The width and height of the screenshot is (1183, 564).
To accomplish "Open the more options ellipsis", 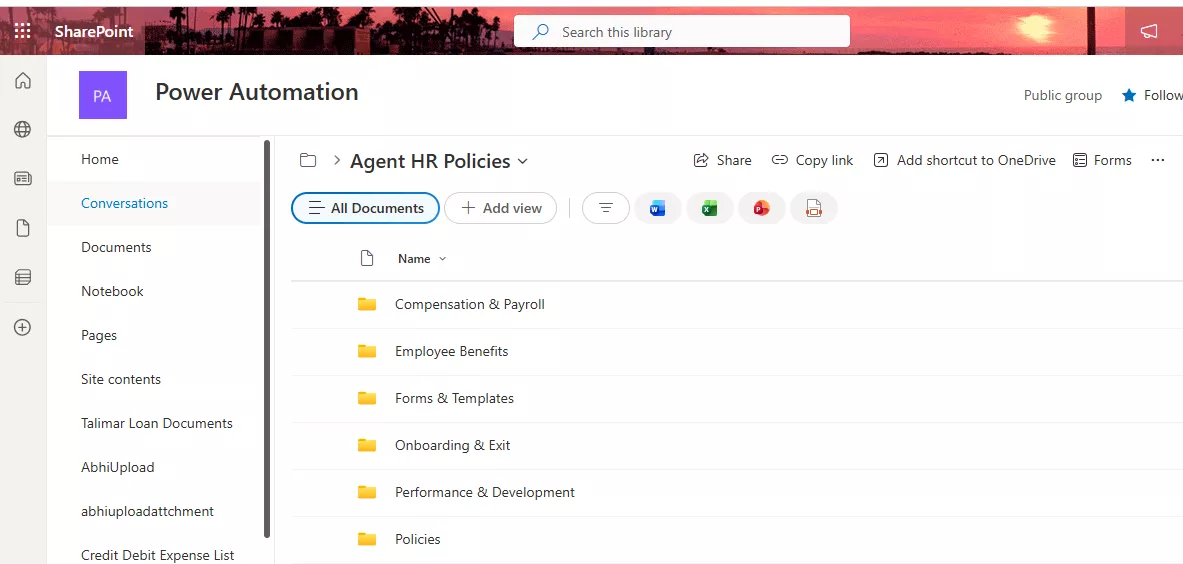I will (1158, 160).
